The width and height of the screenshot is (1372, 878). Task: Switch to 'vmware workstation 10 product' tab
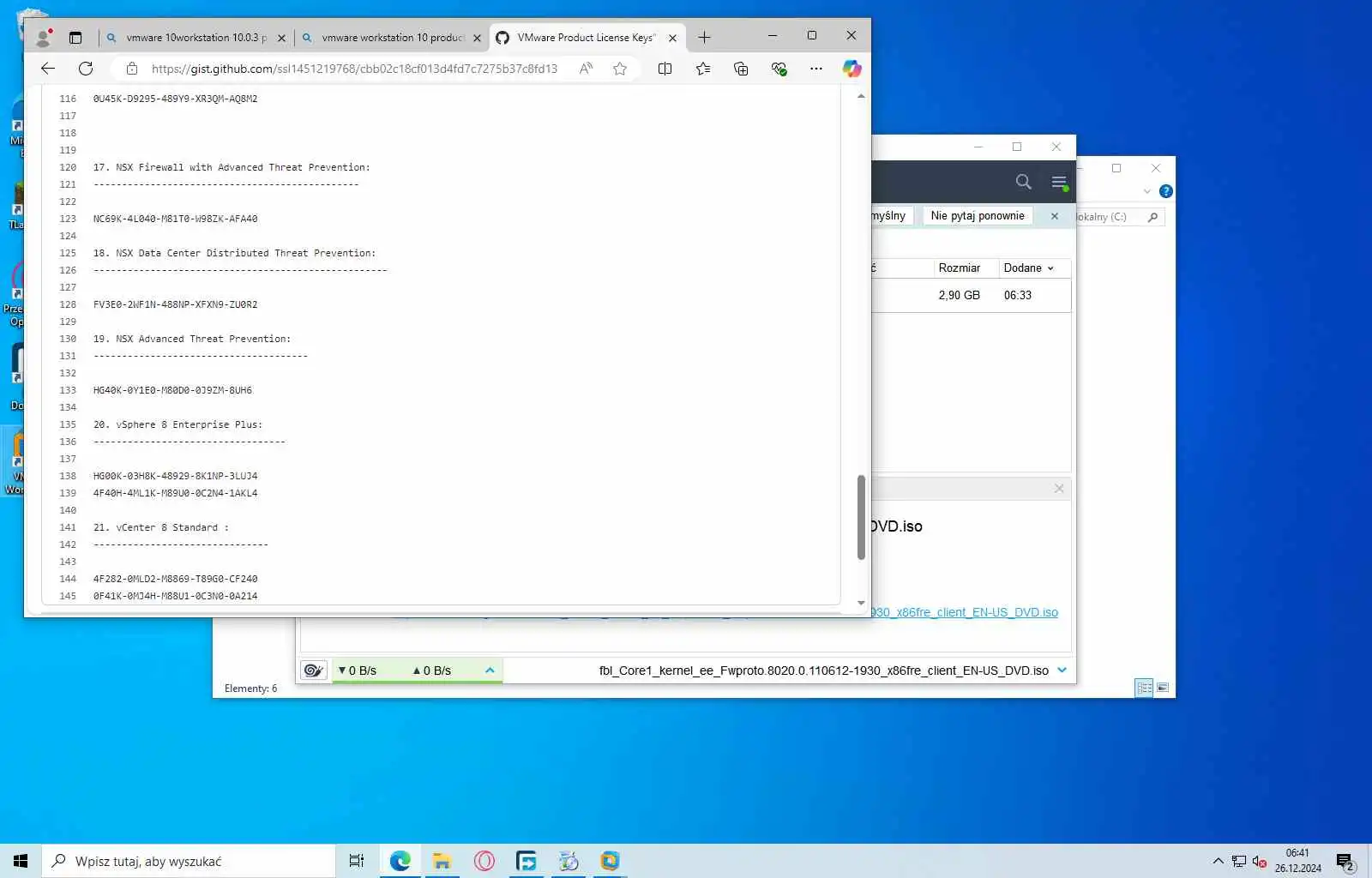[x=392, y=38]
